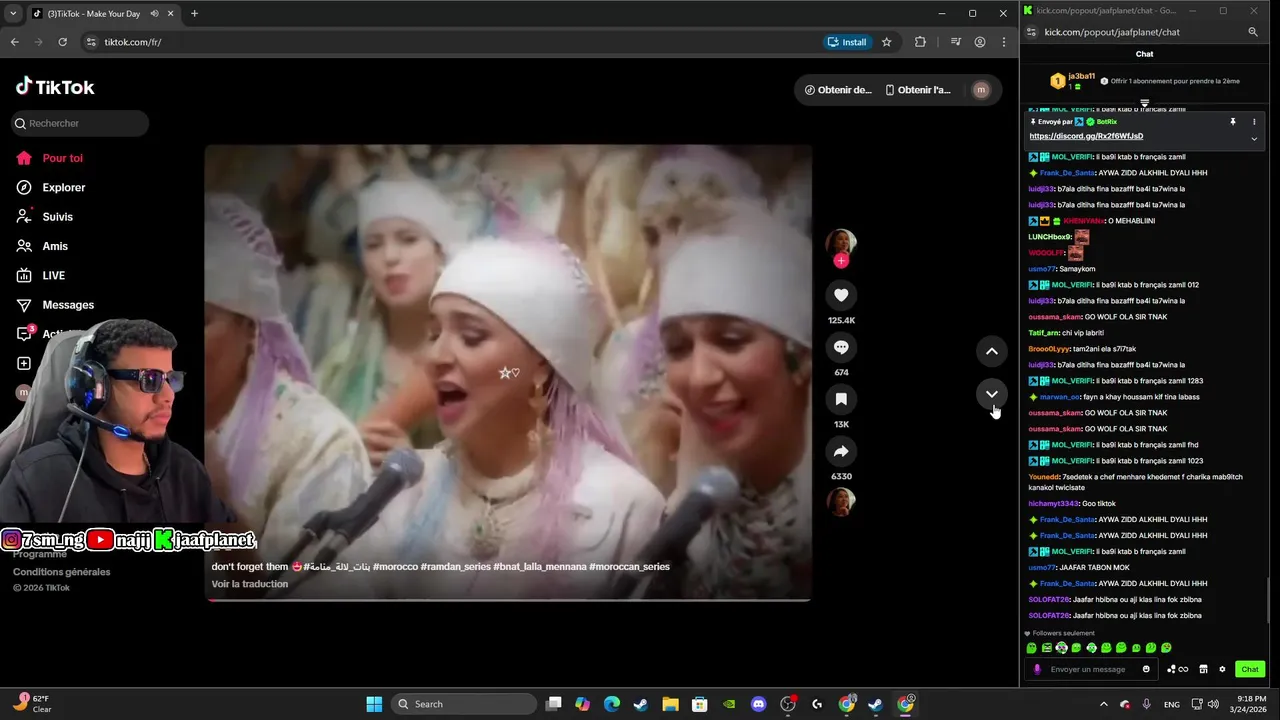
Task: Open File Explorer from the taskbar
Action: click(670, 704)
